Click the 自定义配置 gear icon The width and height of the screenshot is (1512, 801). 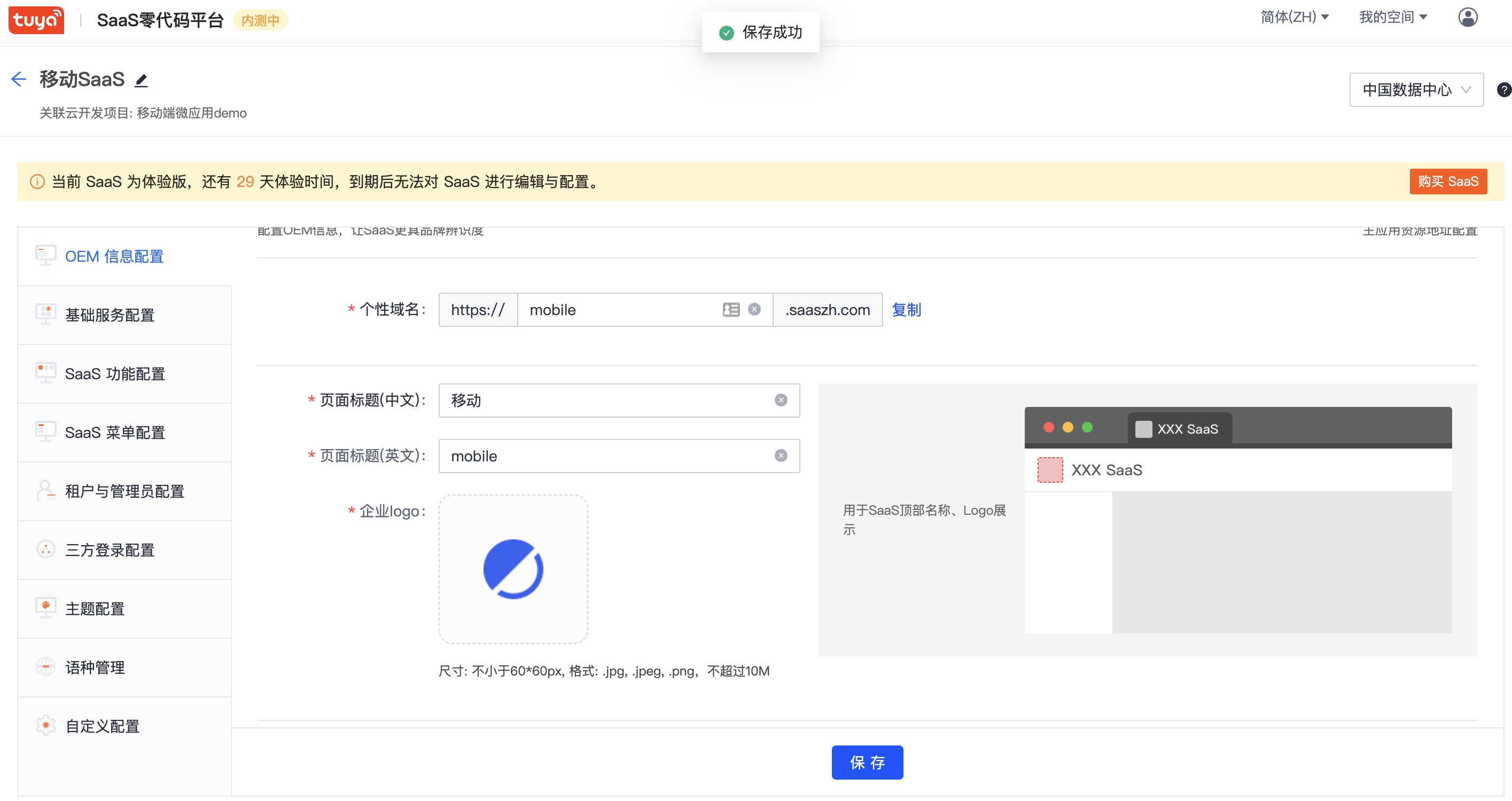pyautogui.click(x=46, y=725)
